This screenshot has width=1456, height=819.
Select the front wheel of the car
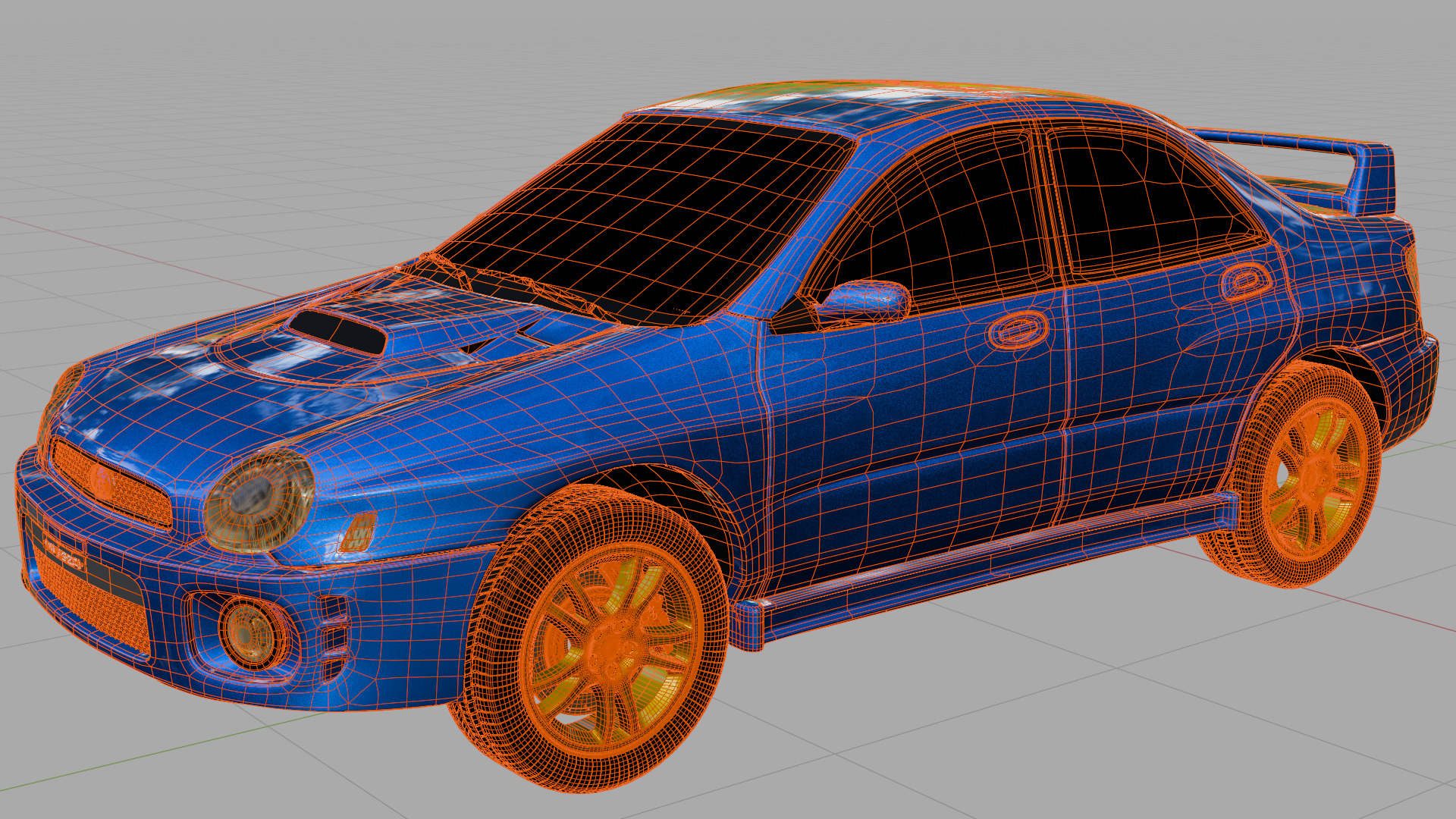pos(591,639)
